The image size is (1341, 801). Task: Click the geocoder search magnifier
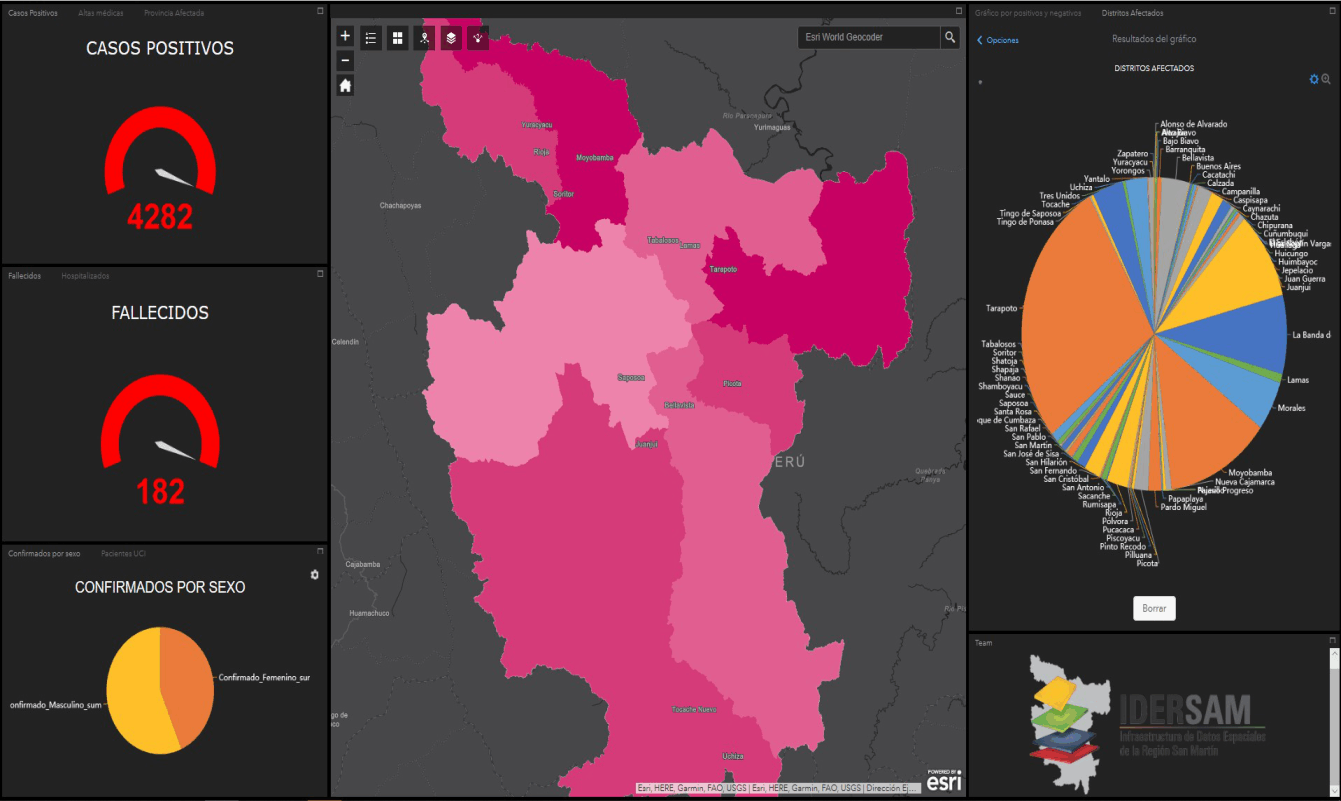(949, 38)
